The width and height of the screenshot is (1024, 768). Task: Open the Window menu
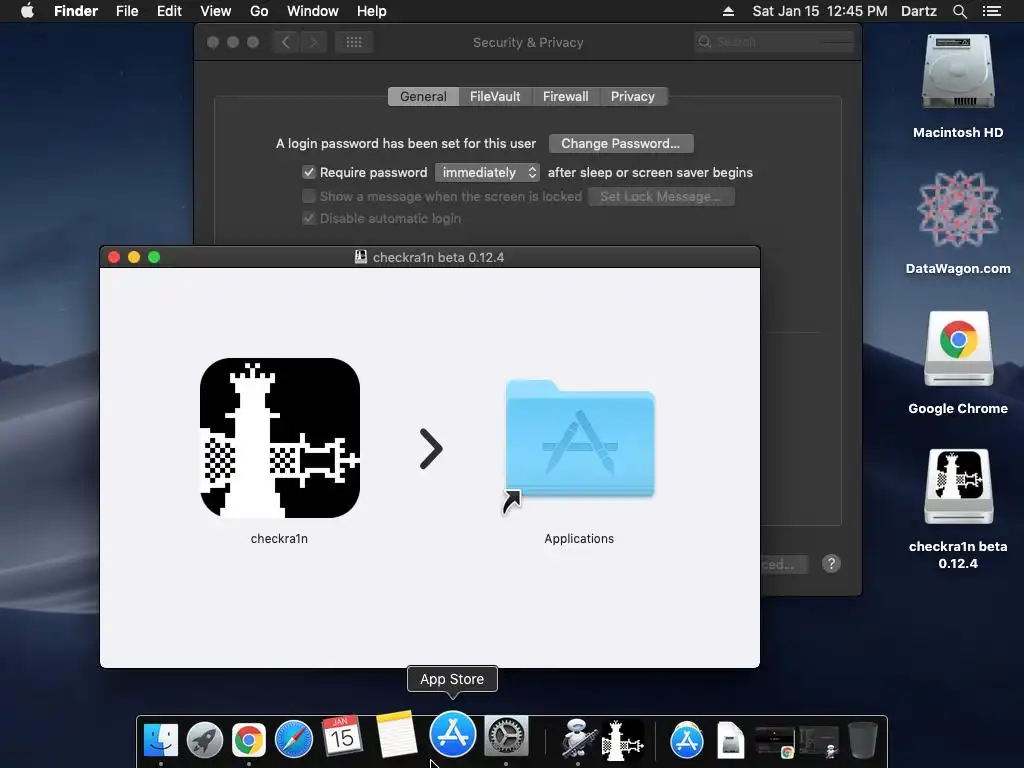coord(313,11)
